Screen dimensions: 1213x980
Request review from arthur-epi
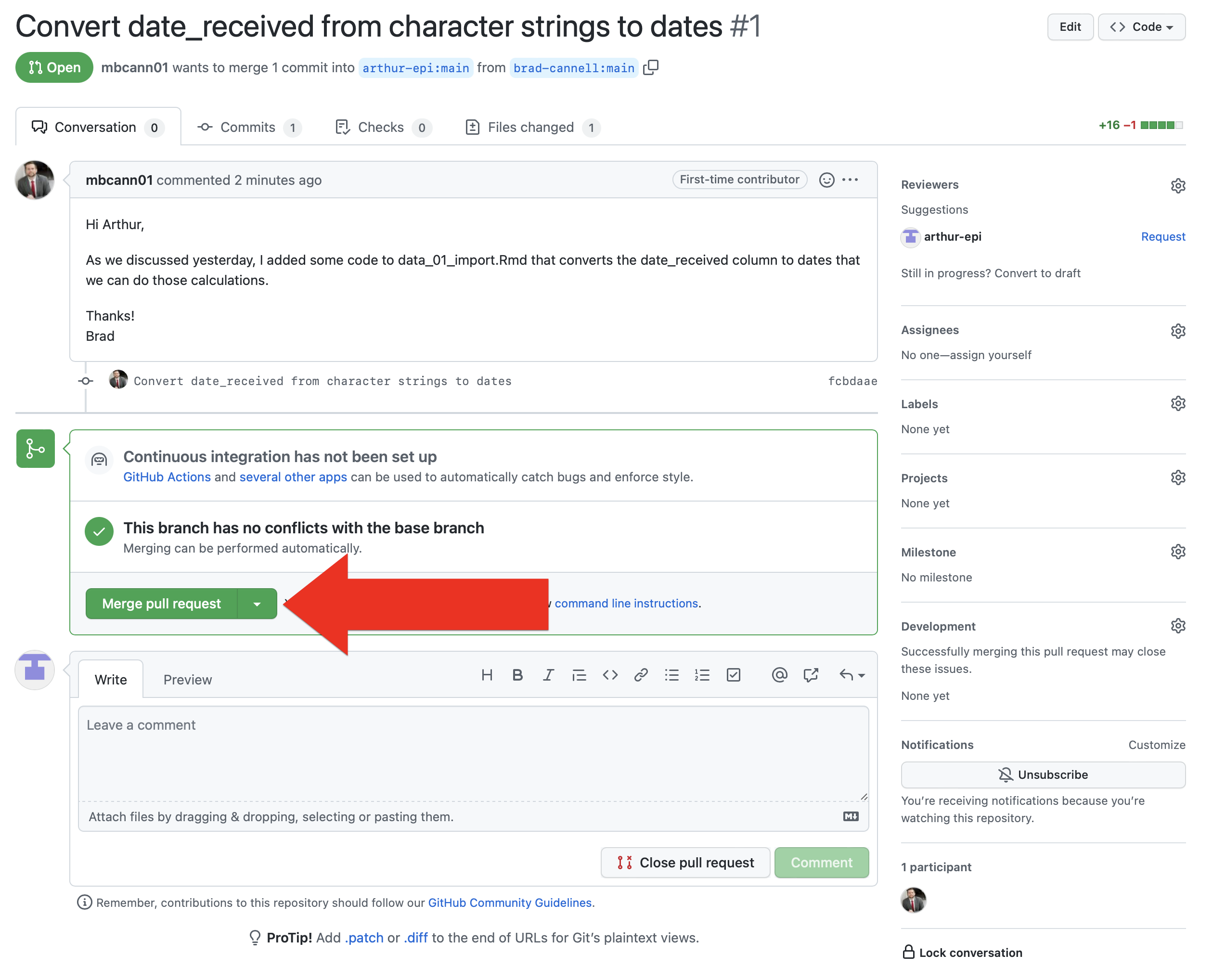[1163, 236]
